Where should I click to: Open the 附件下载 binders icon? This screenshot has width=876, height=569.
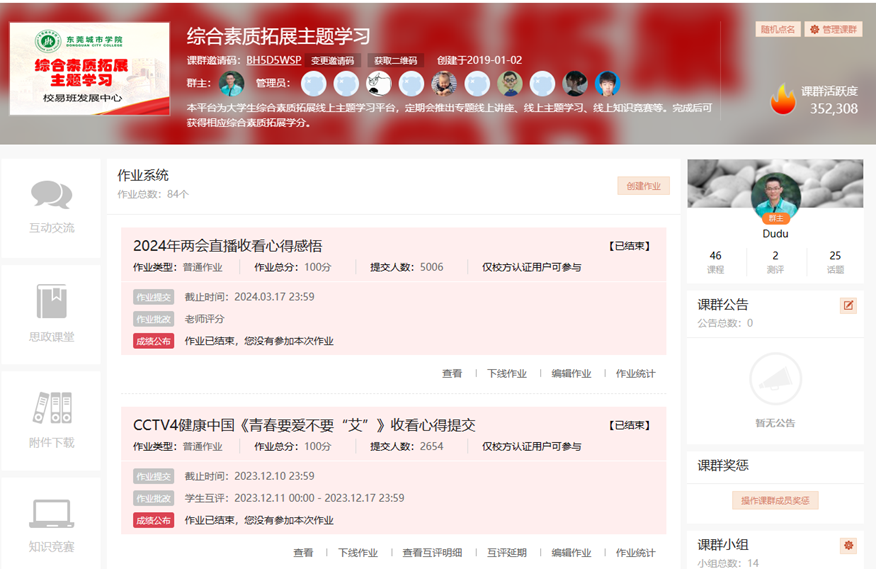[51, 407]
